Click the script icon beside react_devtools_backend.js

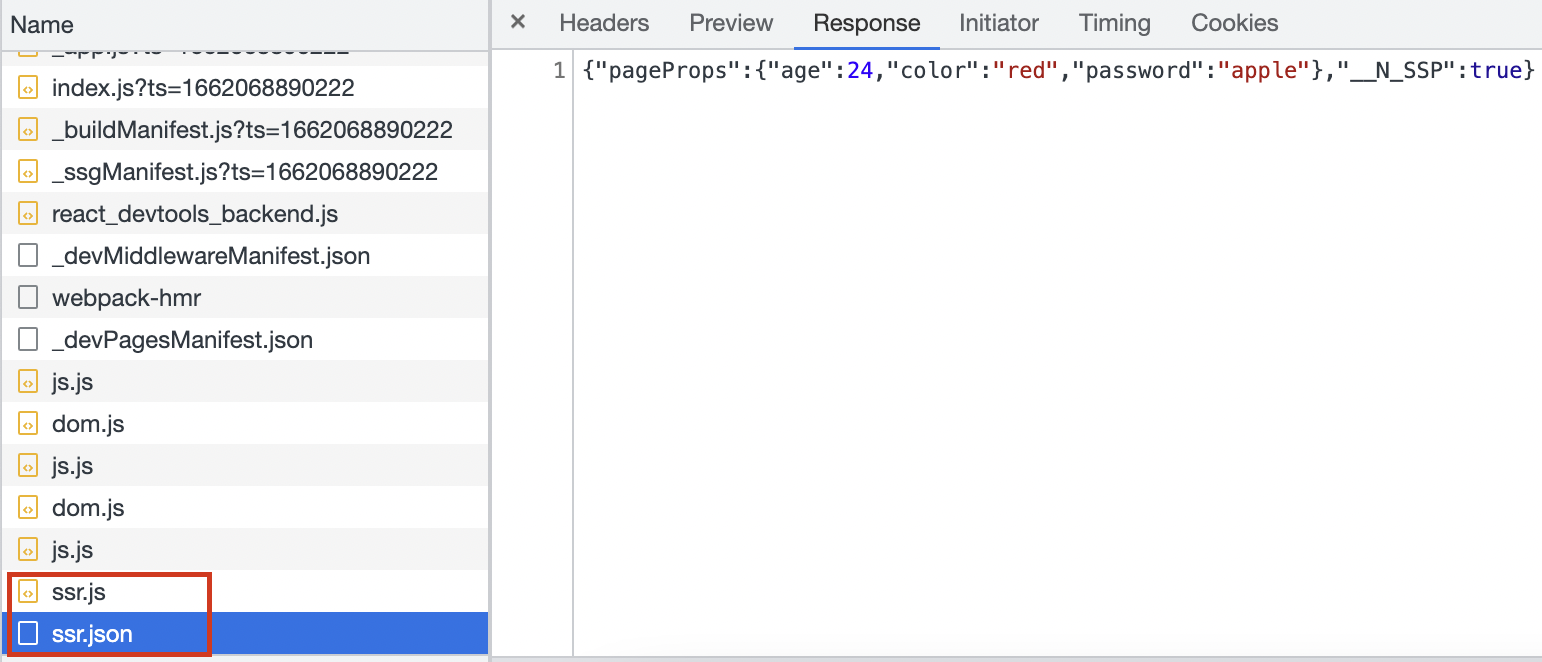tap(28, 214)
